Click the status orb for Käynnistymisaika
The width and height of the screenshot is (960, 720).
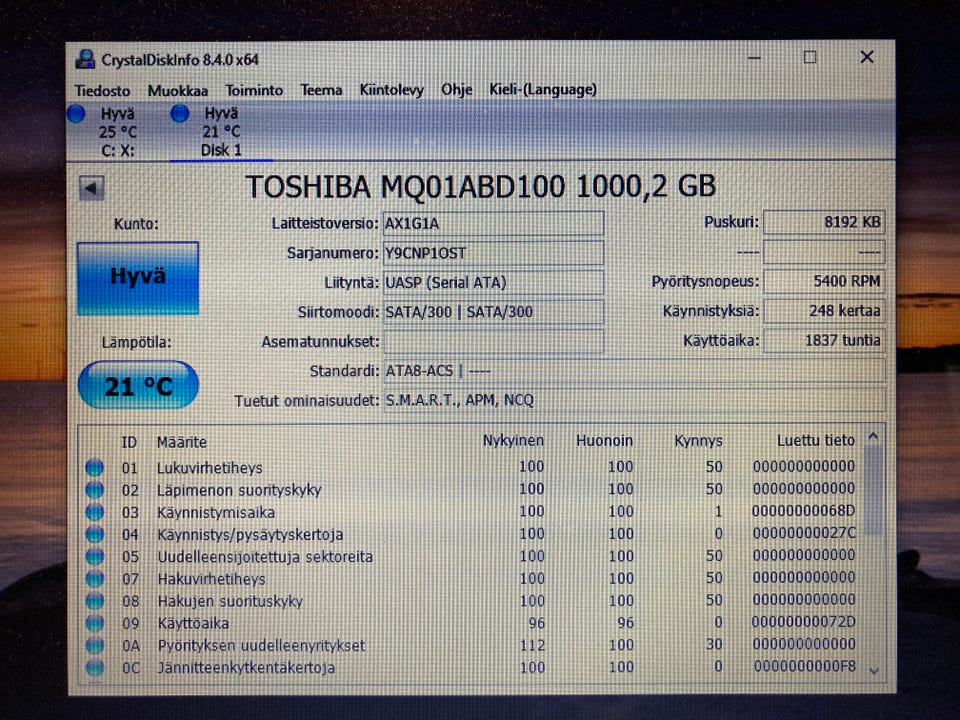[x=95, y=512]
